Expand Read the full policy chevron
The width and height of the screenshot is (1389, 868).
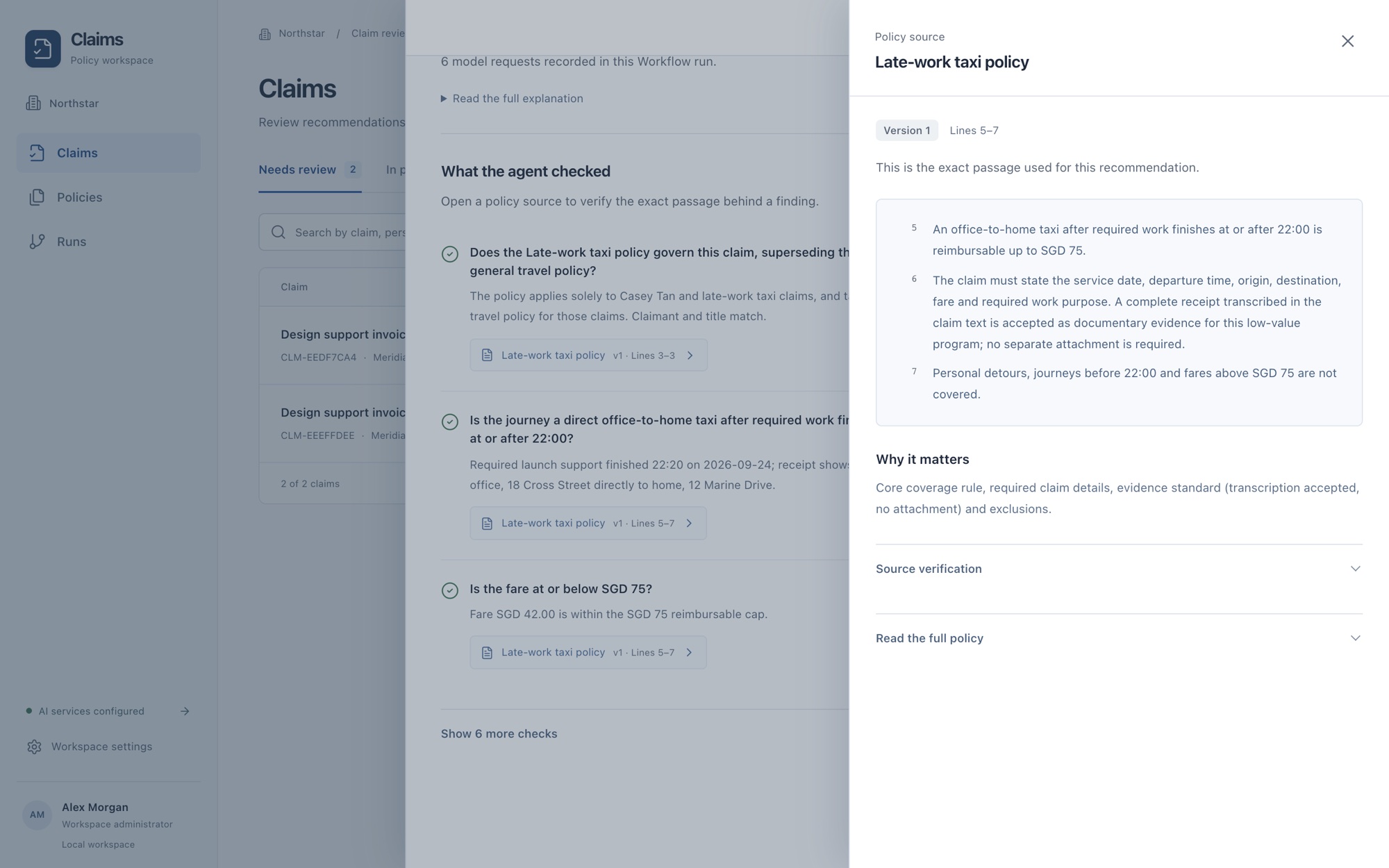[1355, 638]
